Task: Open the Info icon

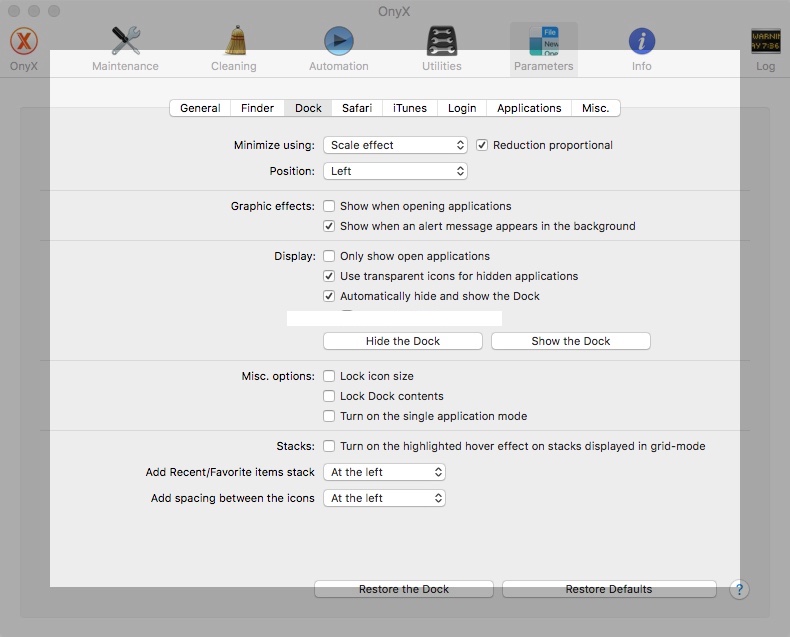Action: 642,41
